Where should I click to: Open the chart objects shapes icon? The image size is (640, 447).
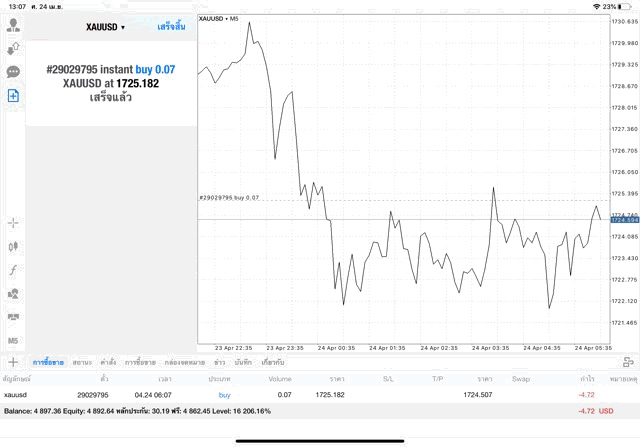[13, 294]
